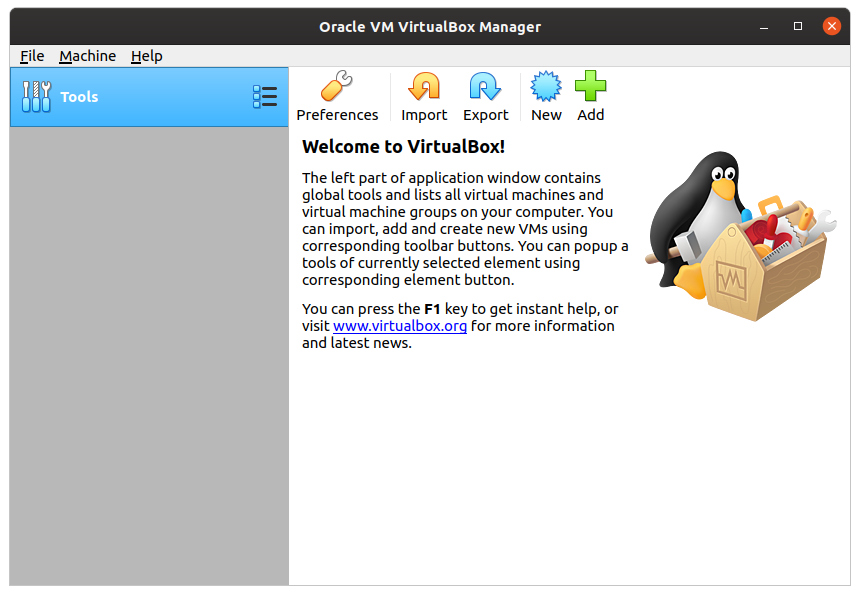Click the Import toolbar label text
The image size is (860, 595).
[x=424, y=114]
